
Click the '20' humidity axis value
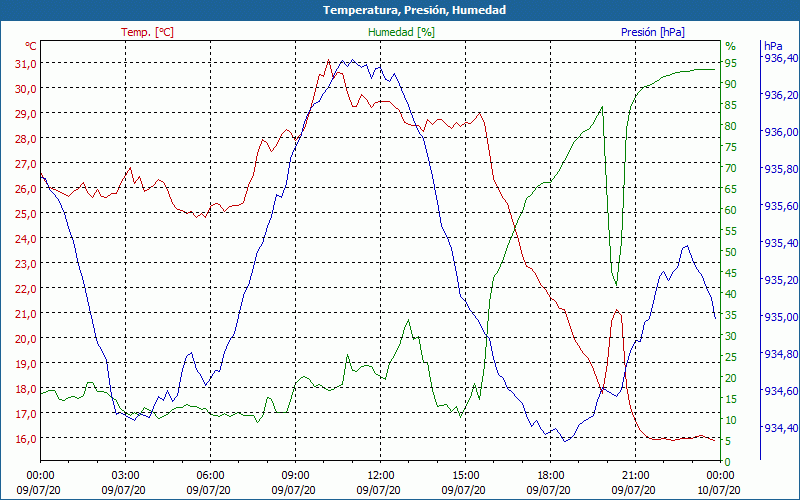731,379
